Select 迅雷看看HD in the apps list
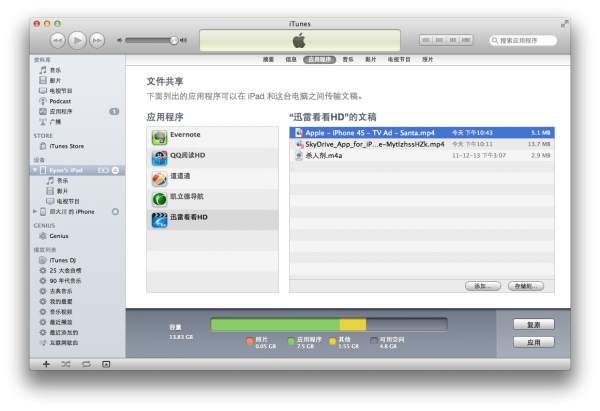 tap(212, 220)
